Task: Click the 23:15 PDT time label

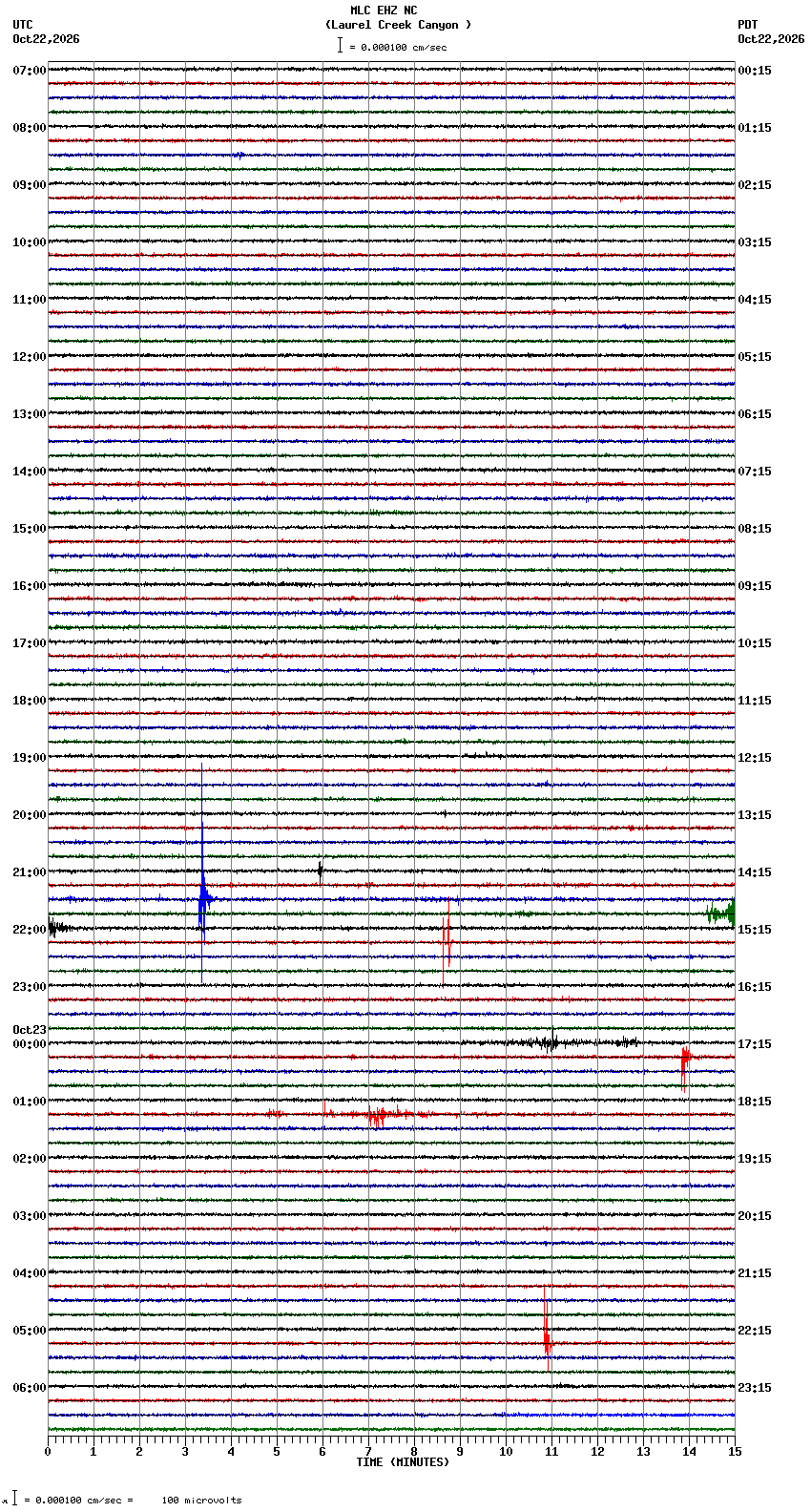Action: point(755,1388)
